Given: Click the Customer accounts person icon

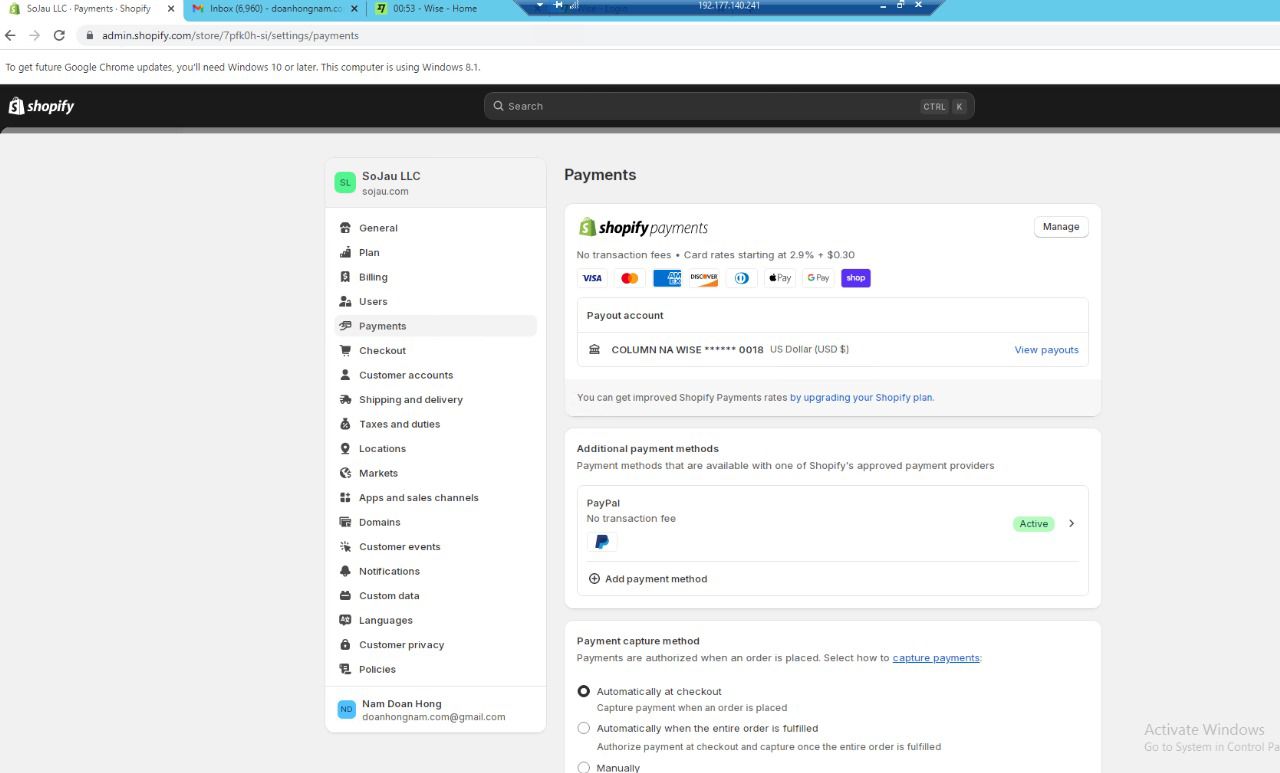Looking at the screenshot, I should (346, 375).
